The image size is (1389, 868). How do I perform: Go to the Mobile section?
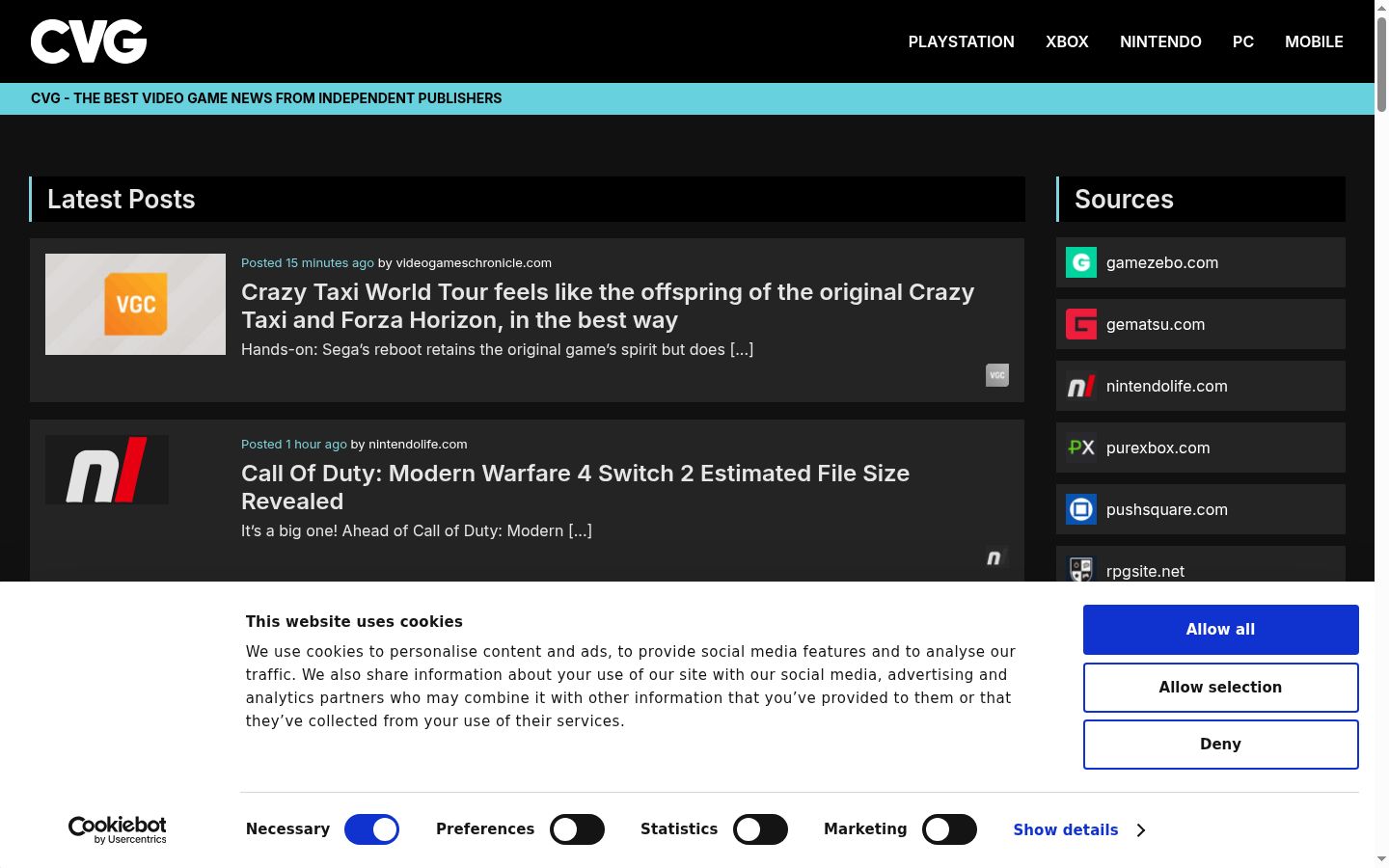1314,41
